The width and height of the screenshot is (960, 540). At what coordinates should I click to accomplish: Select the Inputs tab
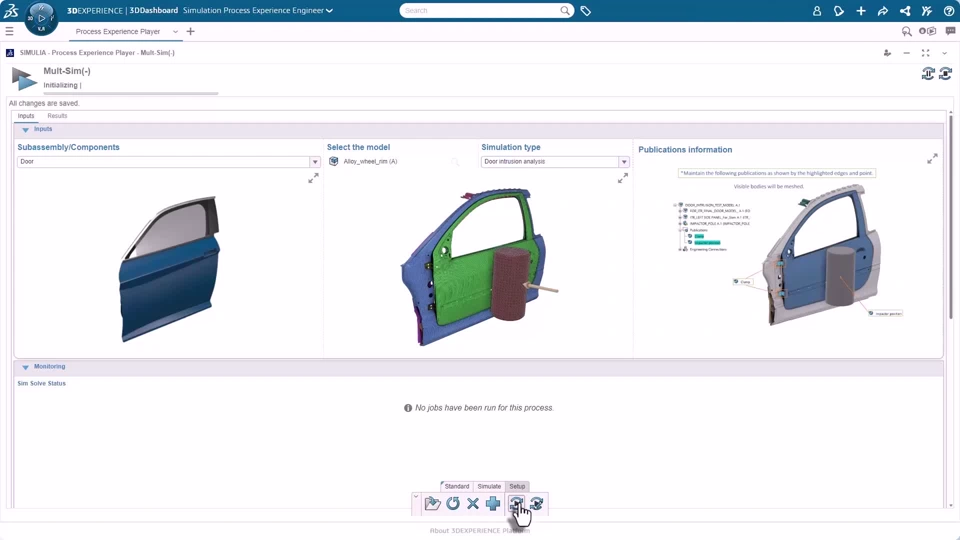click(26, 116)
